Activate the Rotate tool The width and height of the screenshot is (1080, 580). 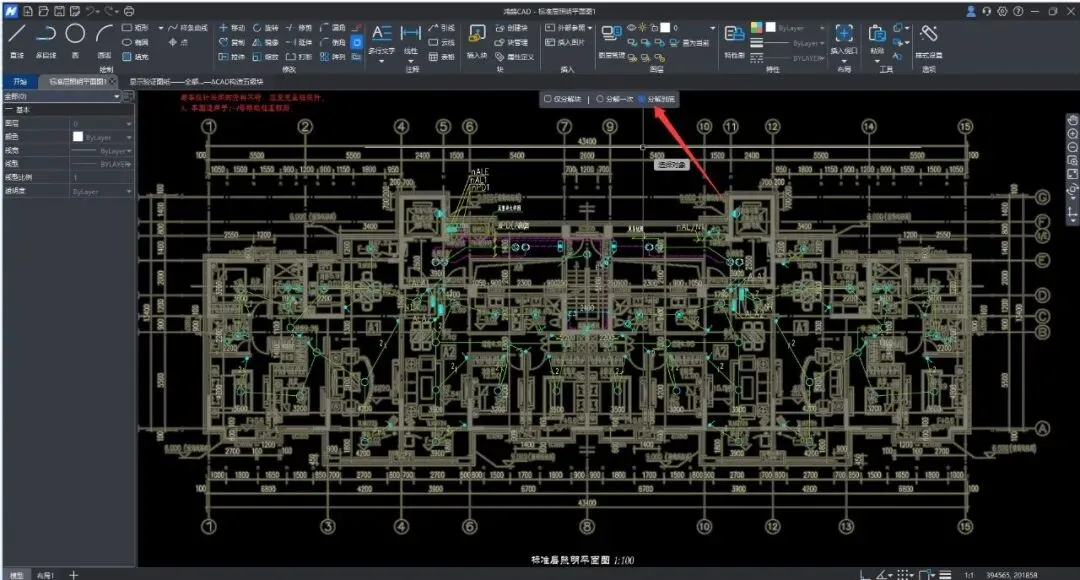point(266,28)
